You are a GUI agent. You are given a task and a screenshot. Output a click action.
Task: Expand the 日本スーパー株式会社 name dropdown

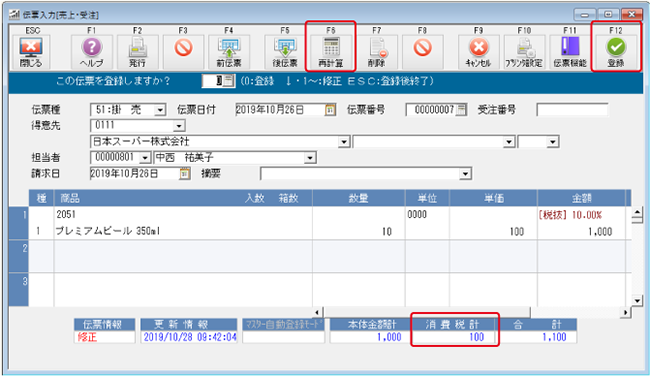pyautogui.click(x=344, y=142)
